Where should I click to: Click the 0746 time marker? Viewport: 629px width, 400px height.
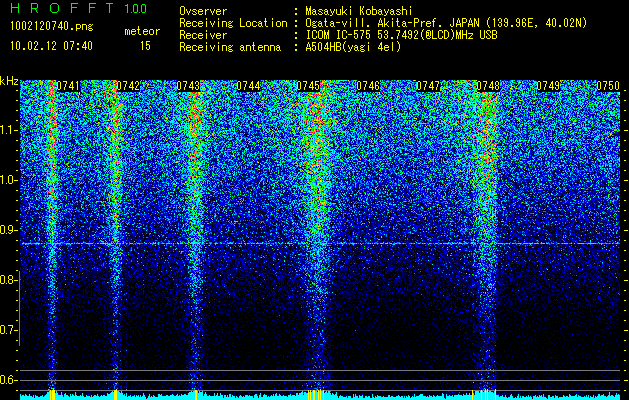tap(368, 86)
